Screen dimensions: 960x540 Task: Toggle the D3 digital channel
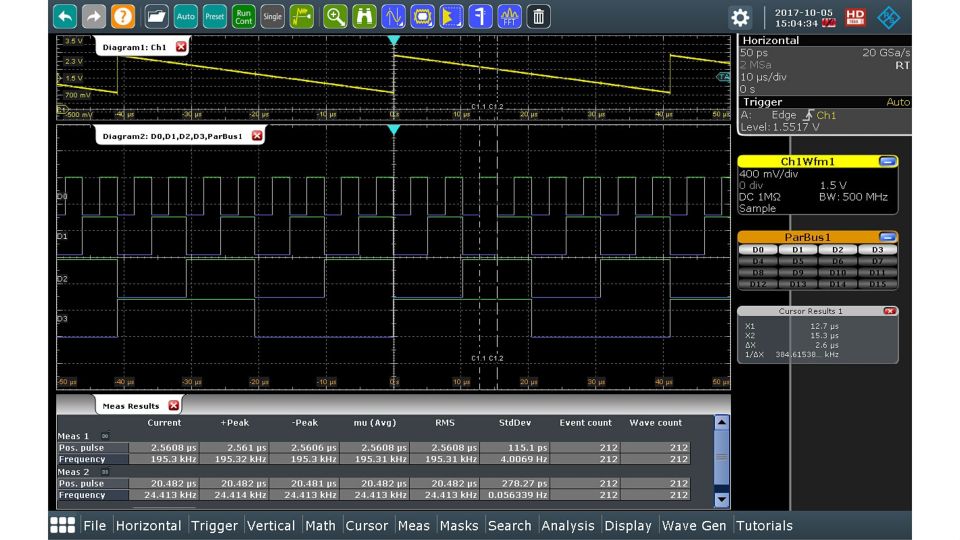[x=877, y=250]
